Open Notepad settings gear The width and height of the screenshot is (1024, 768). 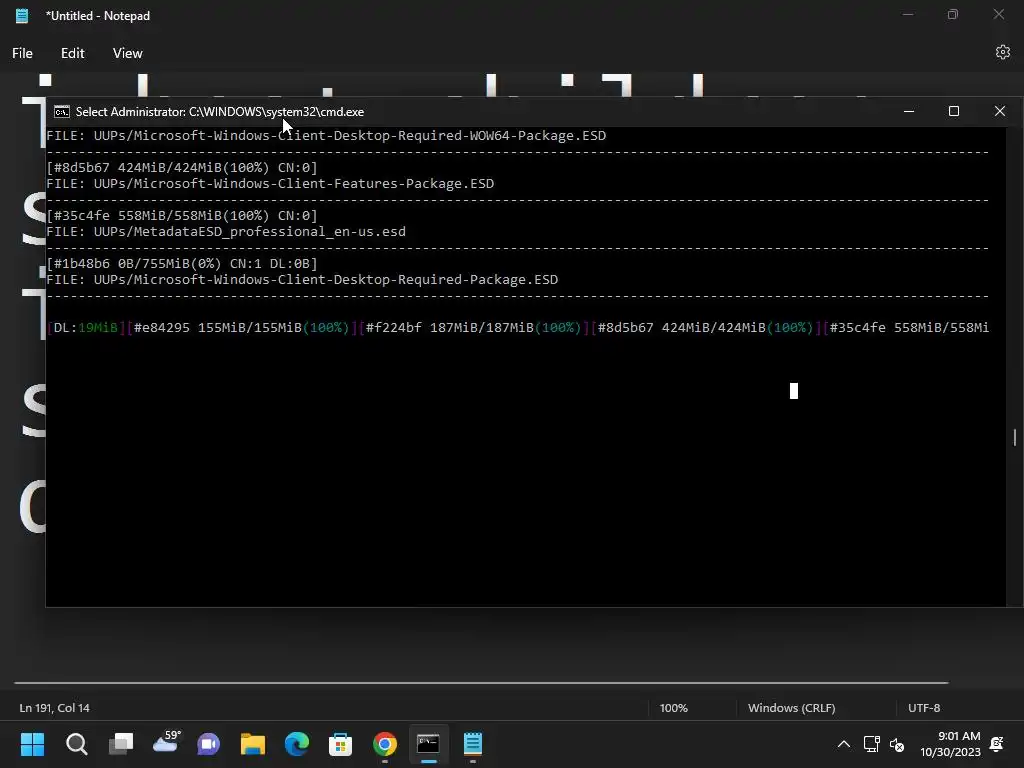[1002, 52]
